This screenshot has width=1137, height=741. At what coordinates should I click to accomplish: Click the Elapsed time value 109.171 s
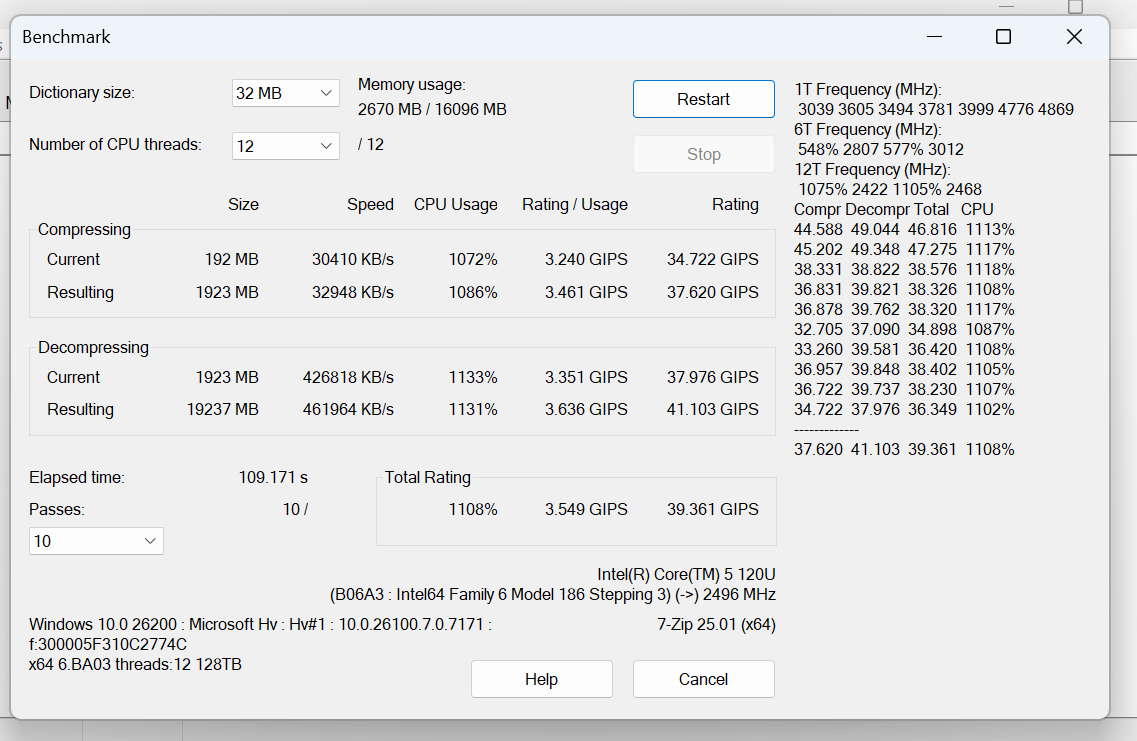pos(273,478)
